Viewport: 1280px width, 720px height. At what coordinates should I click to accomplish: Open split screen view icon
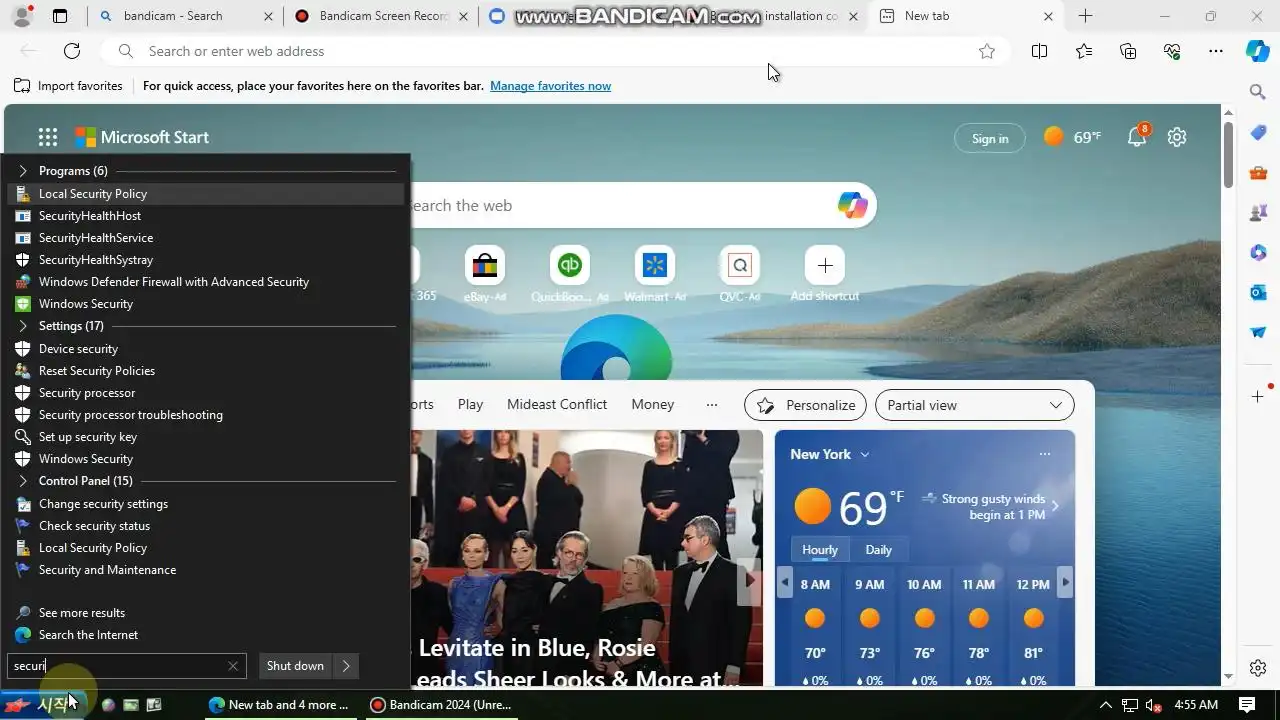pos(1039,51)
